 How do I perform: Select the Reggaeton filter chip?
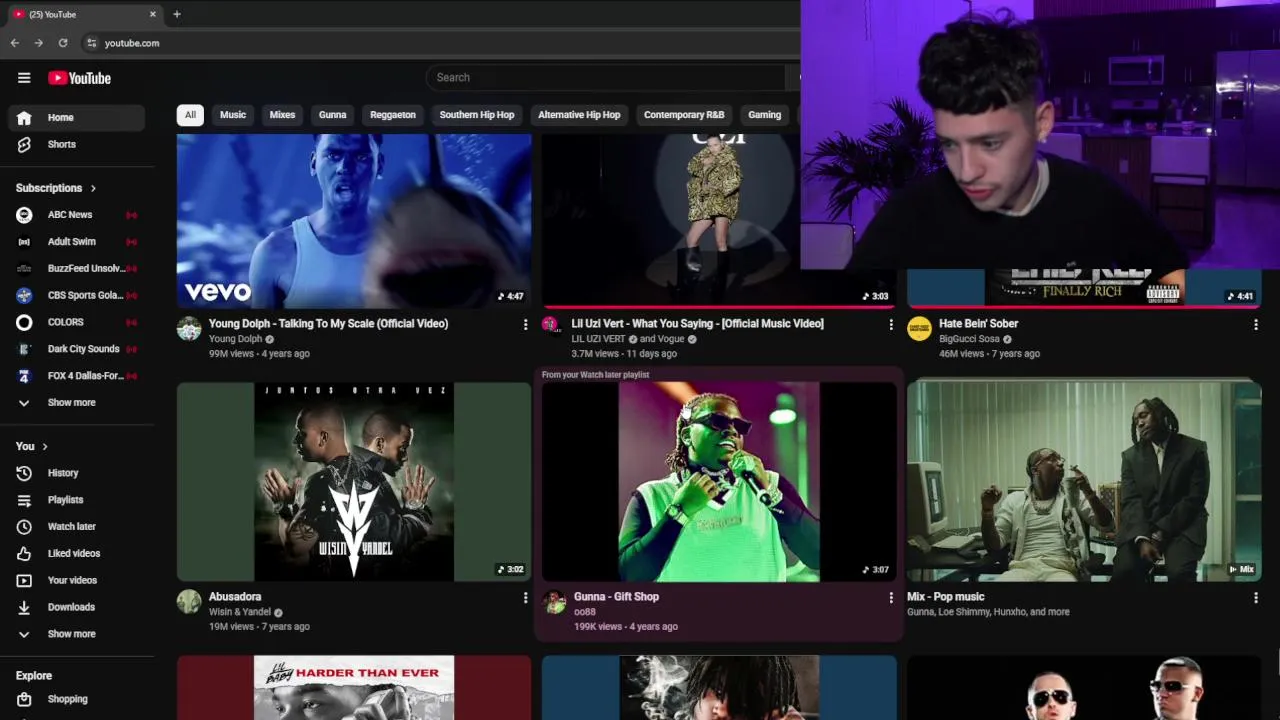click(393, 115)
